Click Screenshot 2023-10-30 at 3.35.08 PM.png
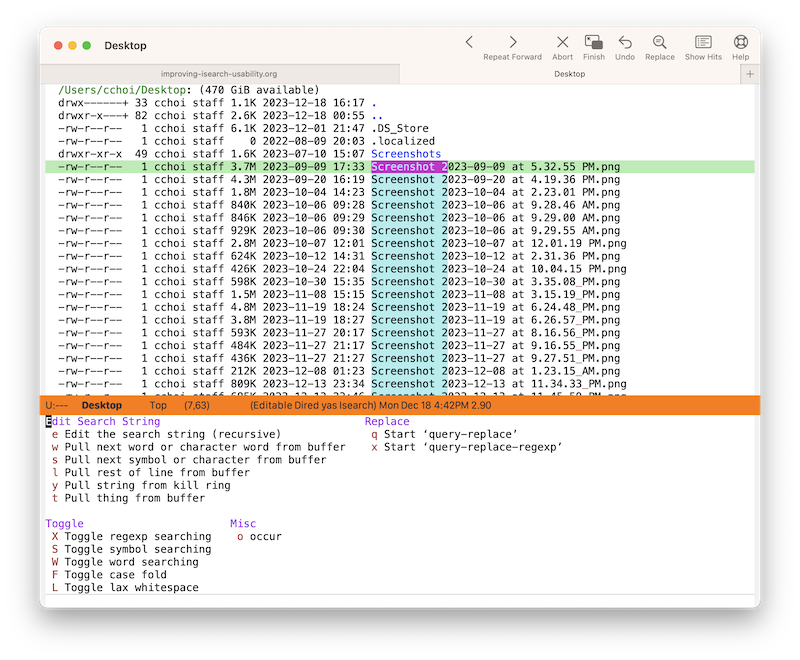 point(495,282)
